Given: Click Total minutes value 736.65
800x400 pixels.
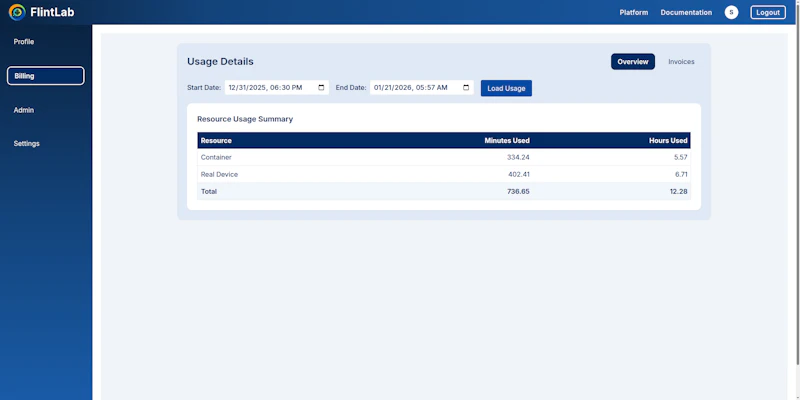Looking at the screenshot, I should [x=518, y=191].
